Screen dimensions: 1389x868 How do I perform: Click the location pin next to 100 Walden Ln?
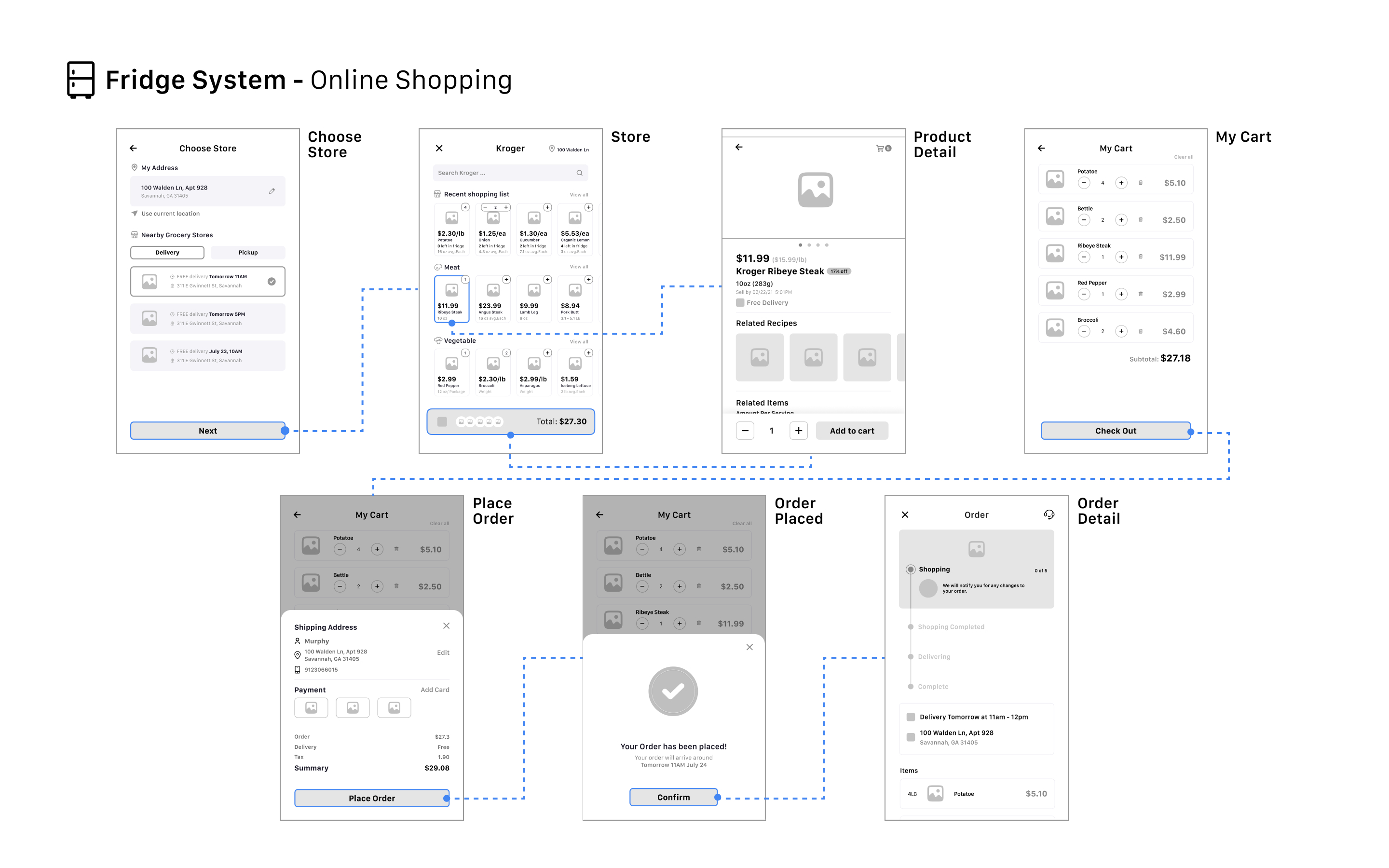click(552, 149)
